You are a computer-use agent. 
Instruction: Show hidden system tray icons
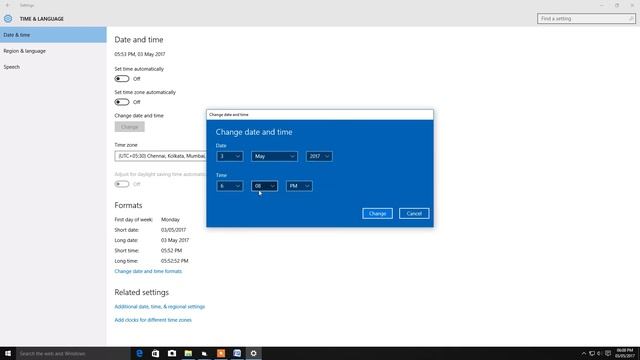tap(584, 353)
